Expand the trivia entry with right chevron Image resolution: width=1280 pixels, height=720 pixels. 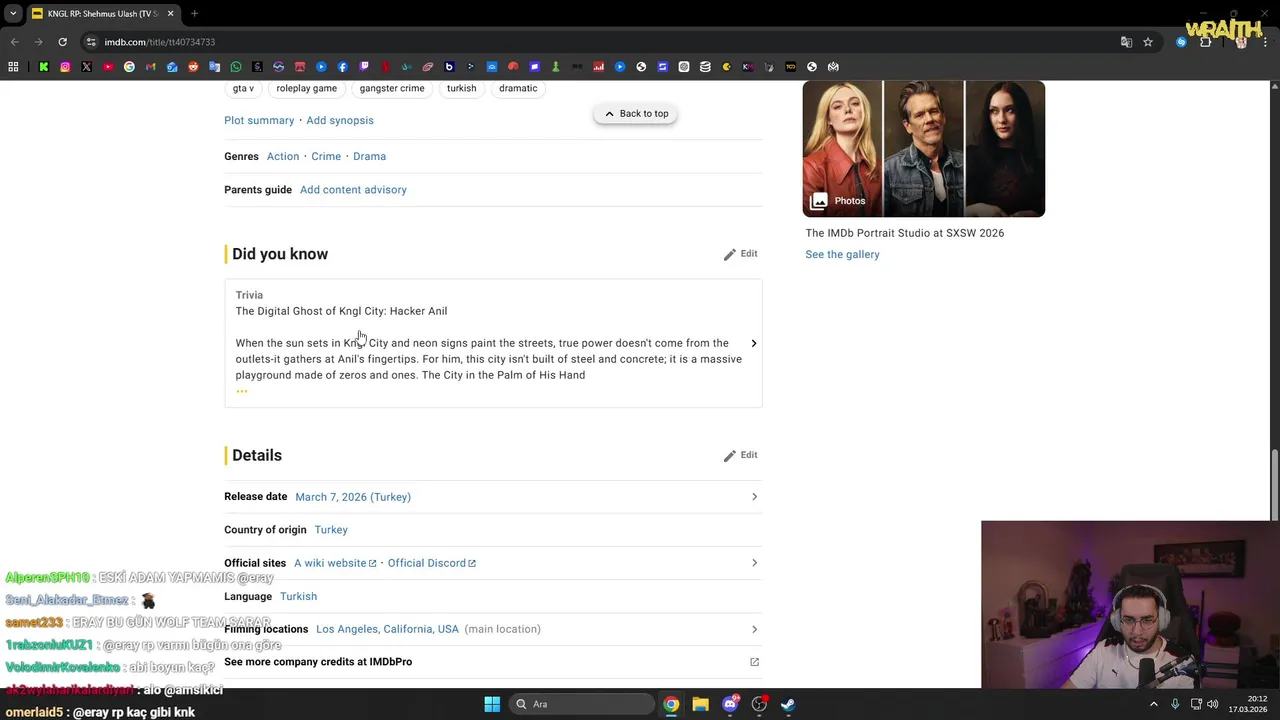point(753,344)
